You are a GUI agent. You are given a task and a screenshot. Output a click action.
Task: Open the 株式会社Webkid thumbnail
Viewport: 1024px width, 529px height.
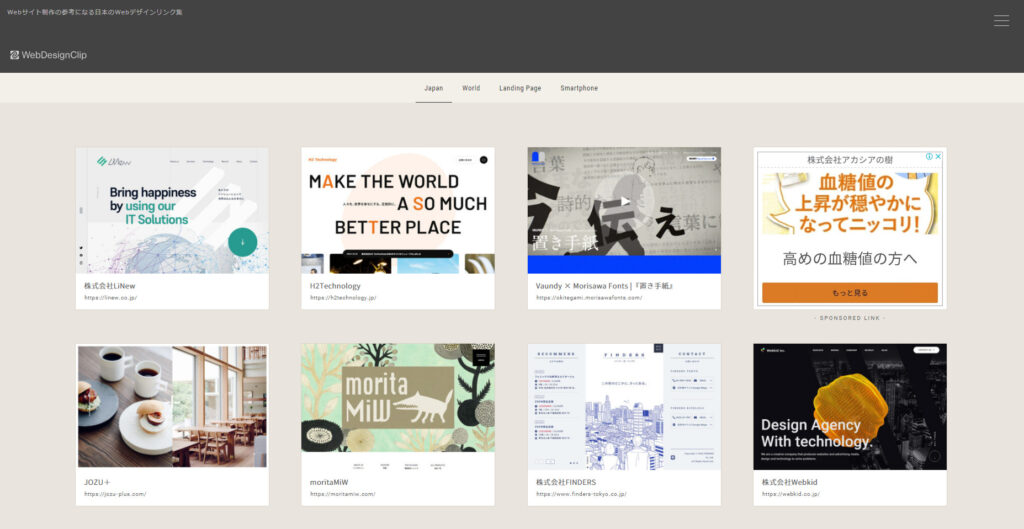[x=850, y=406]
